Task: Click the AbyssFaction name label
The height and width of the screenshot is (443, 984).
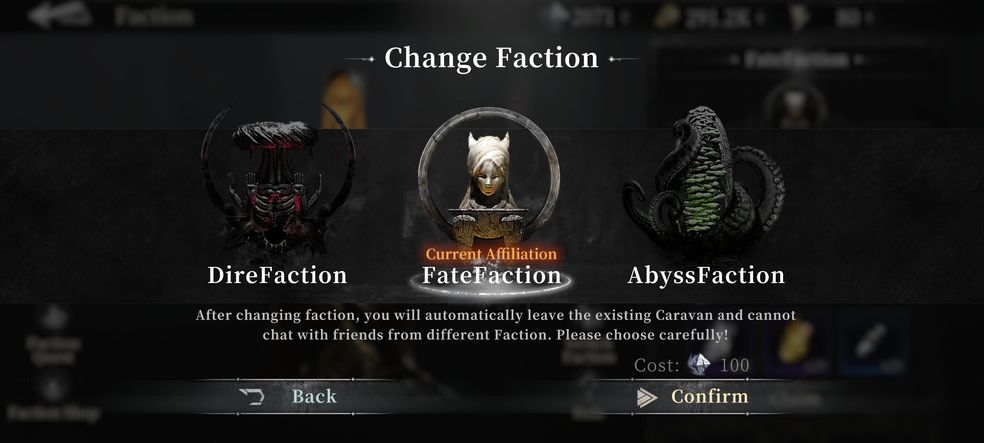Action: click(x=706, y=275)
